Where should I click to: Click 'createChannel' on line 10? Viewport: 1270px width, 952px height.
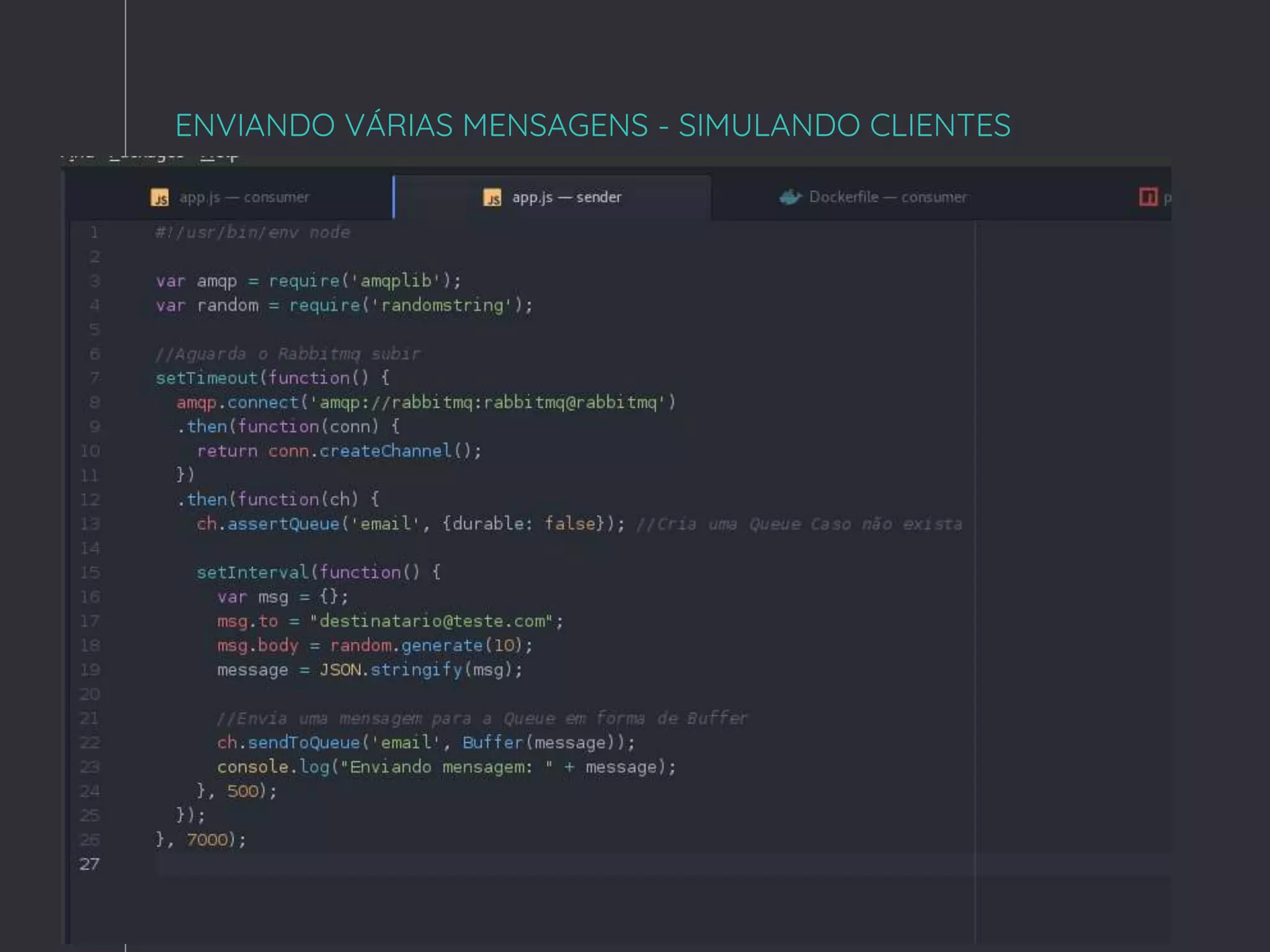pos(386,451)
